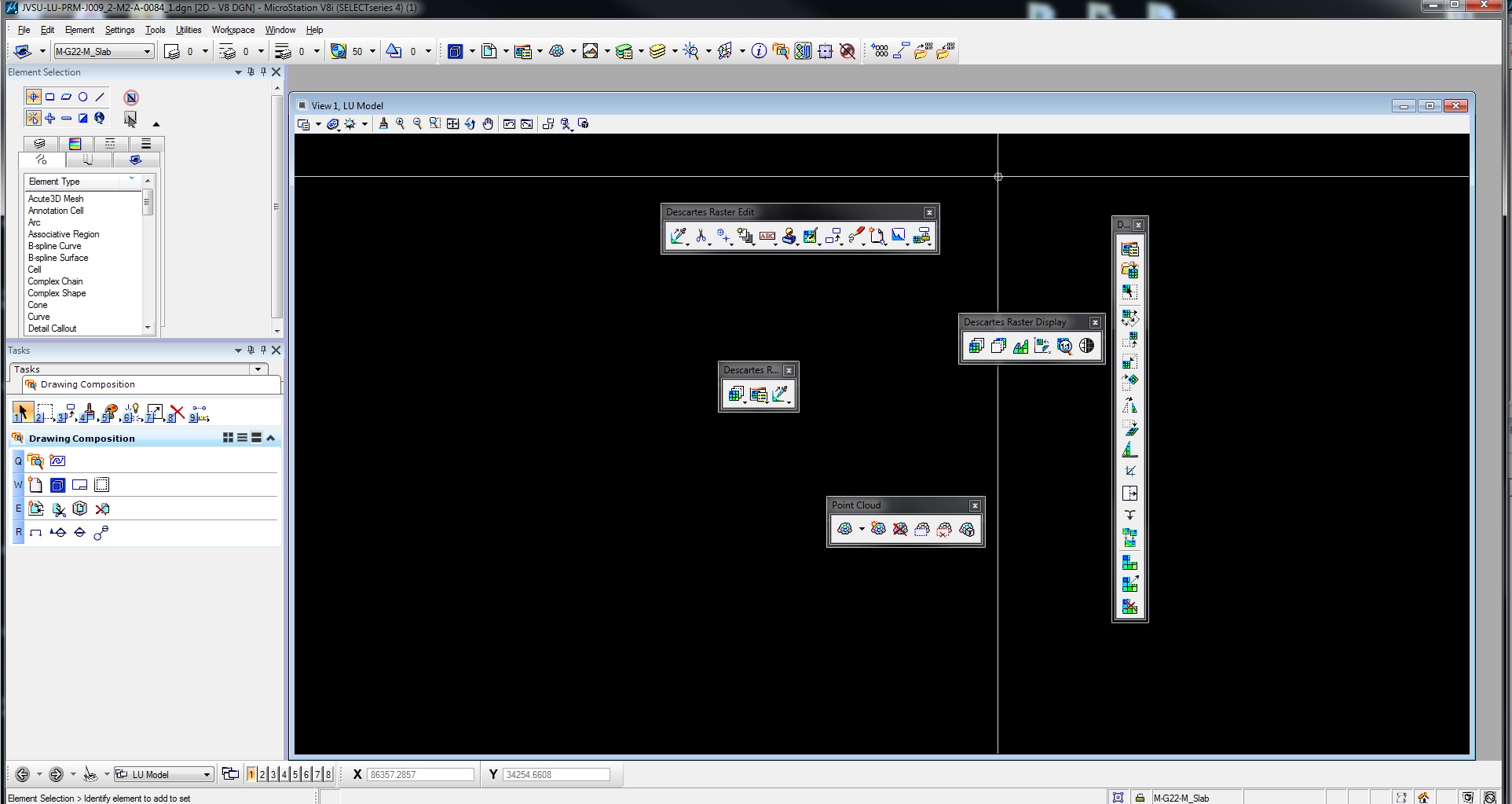Click the Change Attributes palette tool numbered 5
This screenshot has width=1512, height=804.
[110, 413]
